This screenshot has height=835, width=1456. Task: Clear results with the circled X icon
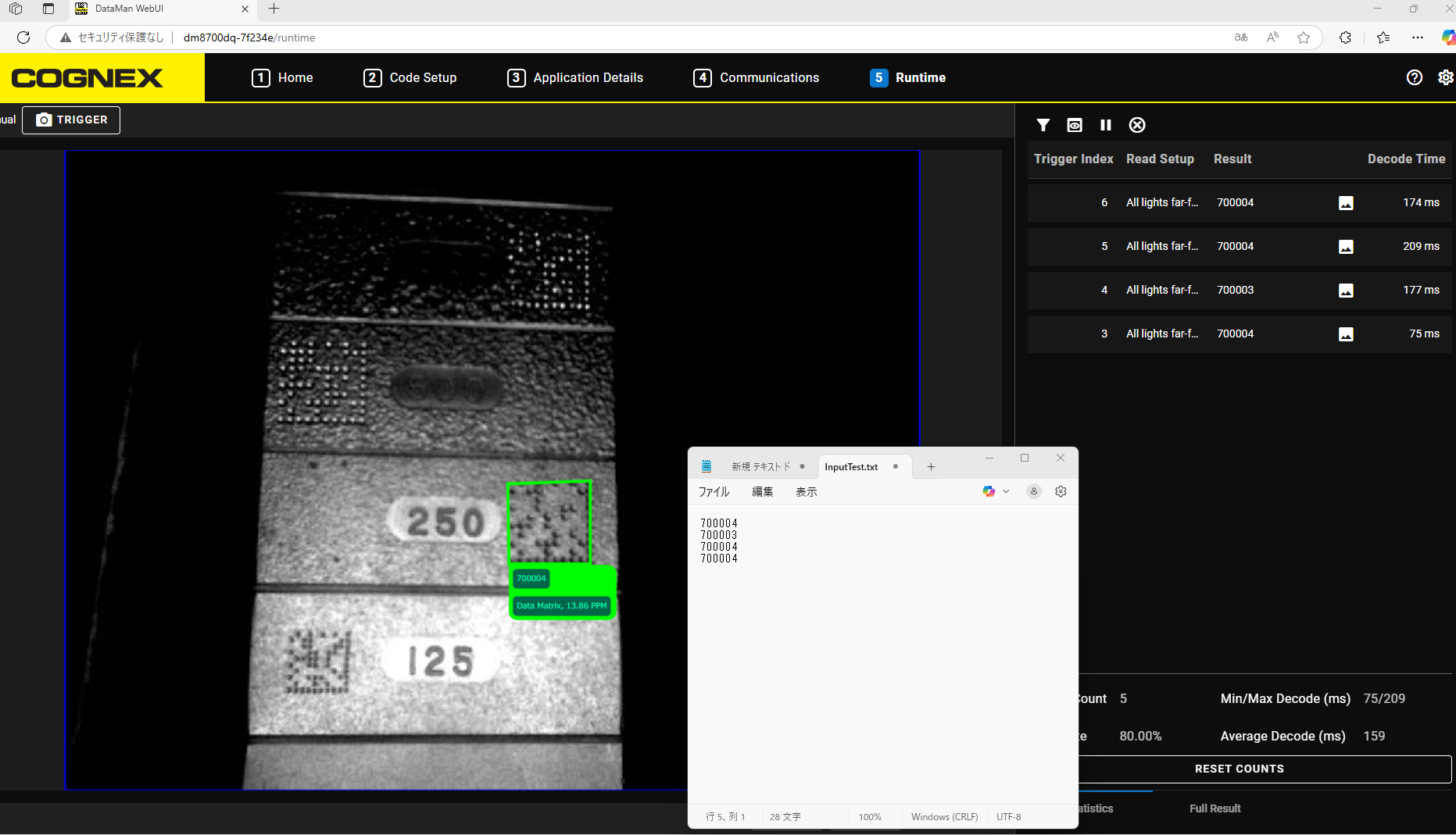[1137, 125]
